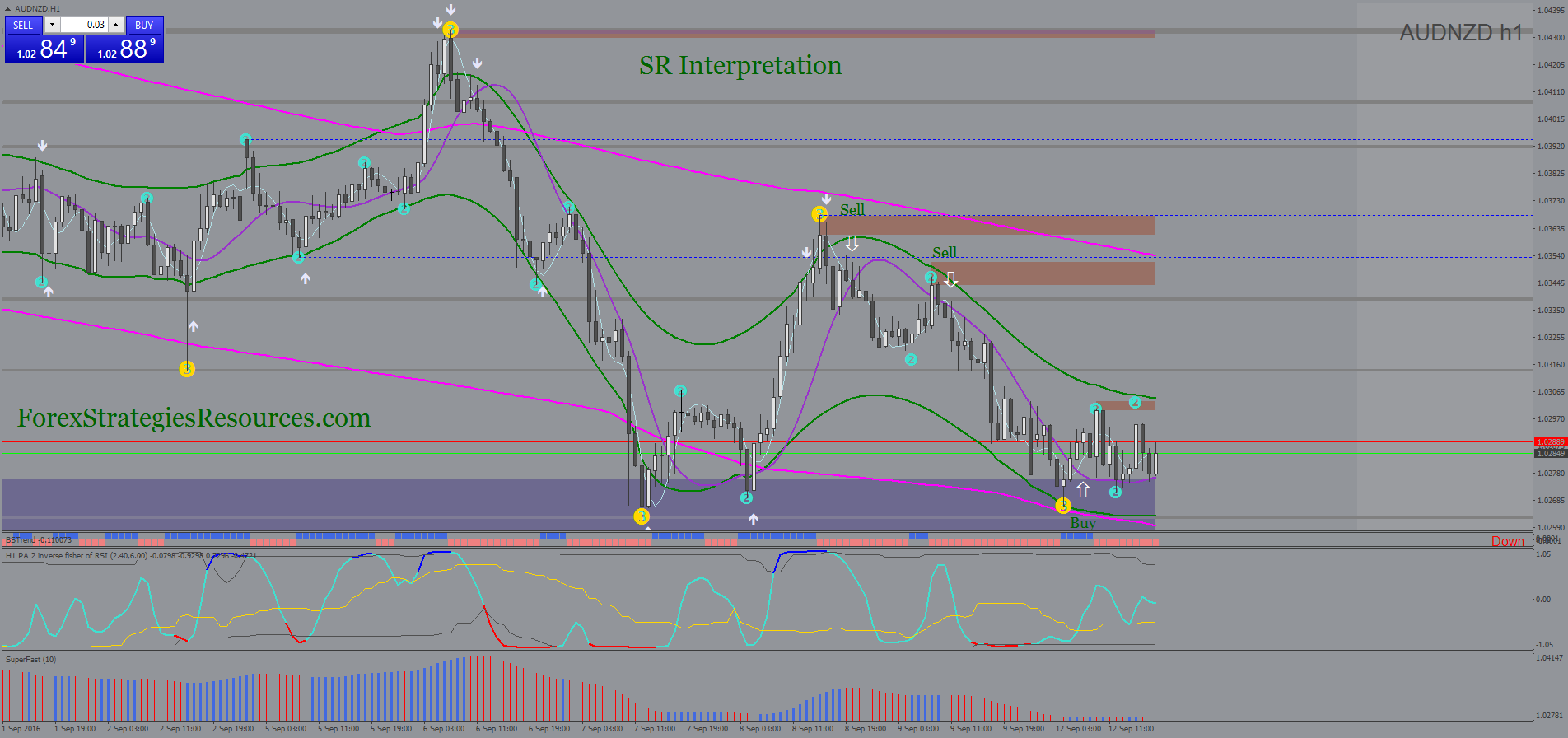
Task: Click the 6 Sep 03:00 time axis label
Action: point(444,728)
